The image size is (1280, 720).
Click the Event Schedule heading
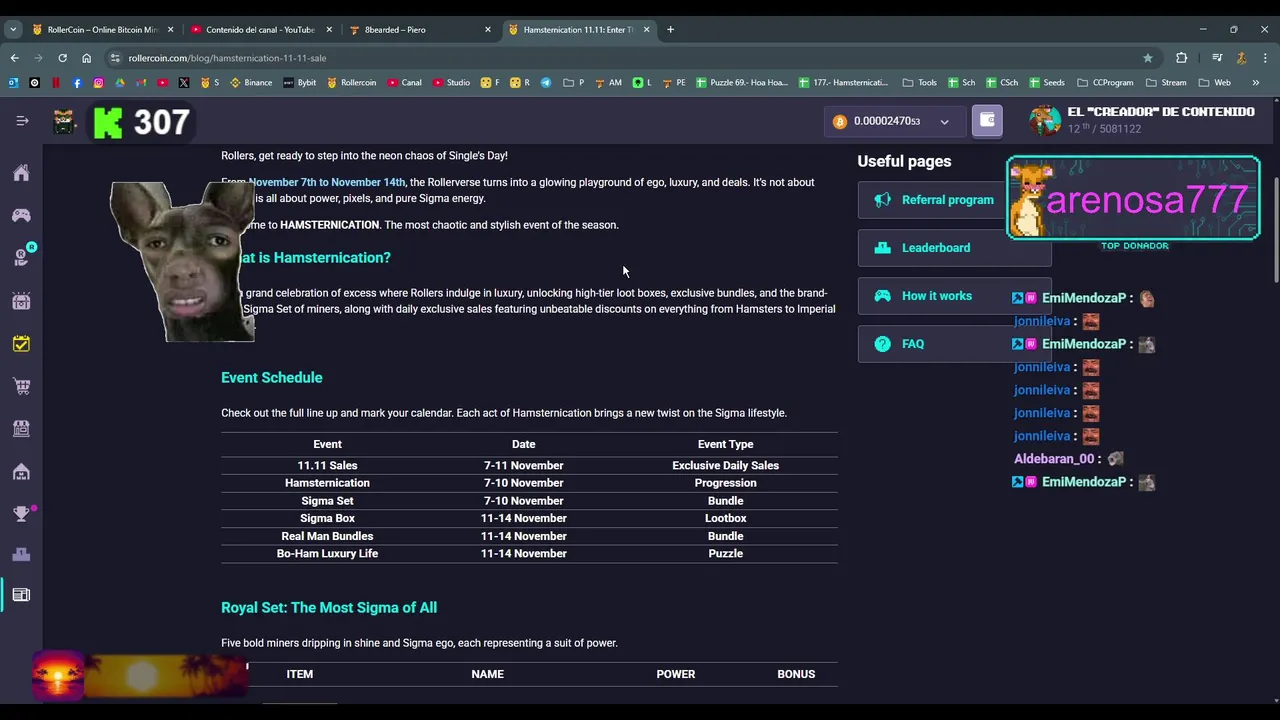271,377
